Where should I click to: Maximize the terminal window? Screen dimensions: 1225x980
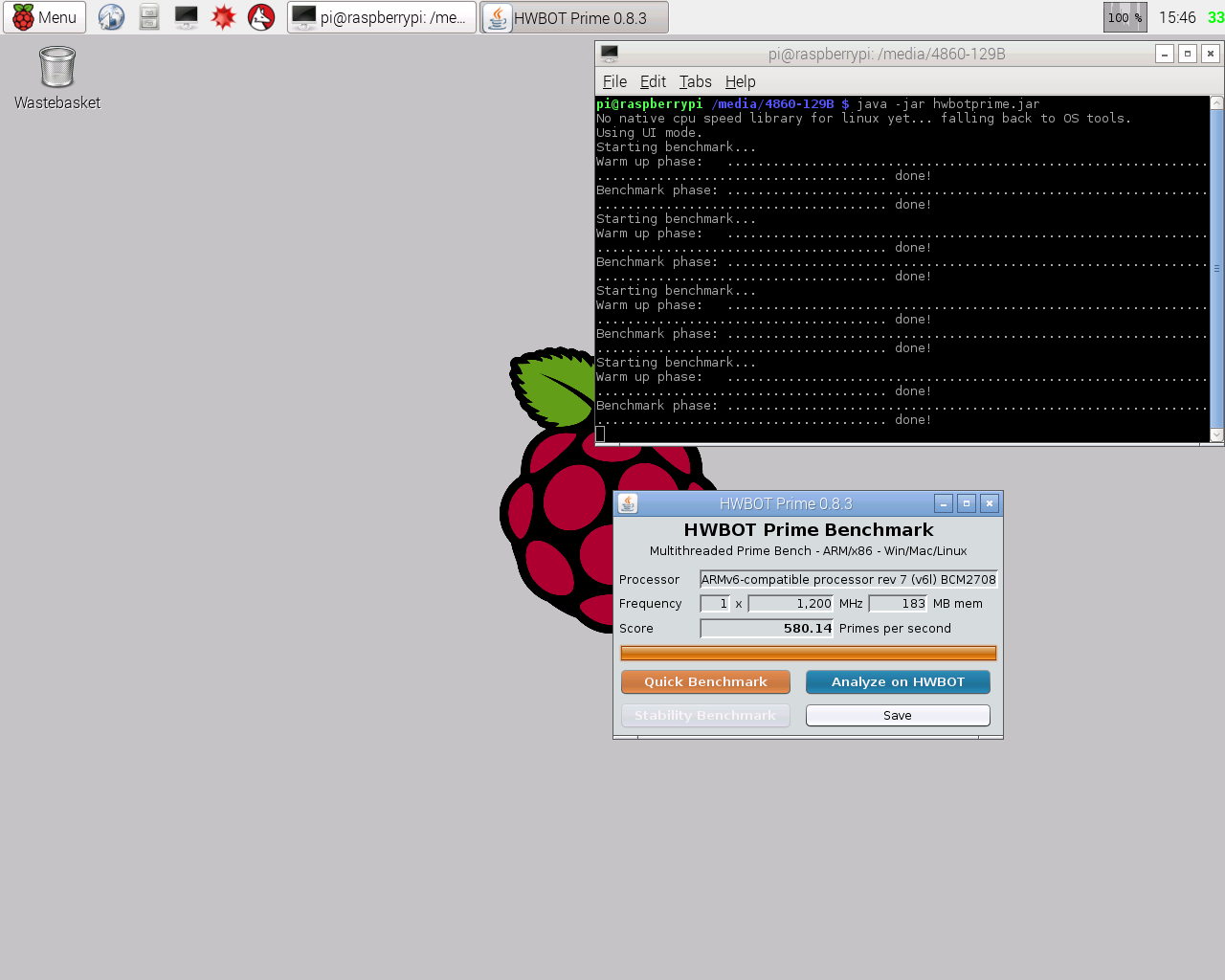point(1188,54)
